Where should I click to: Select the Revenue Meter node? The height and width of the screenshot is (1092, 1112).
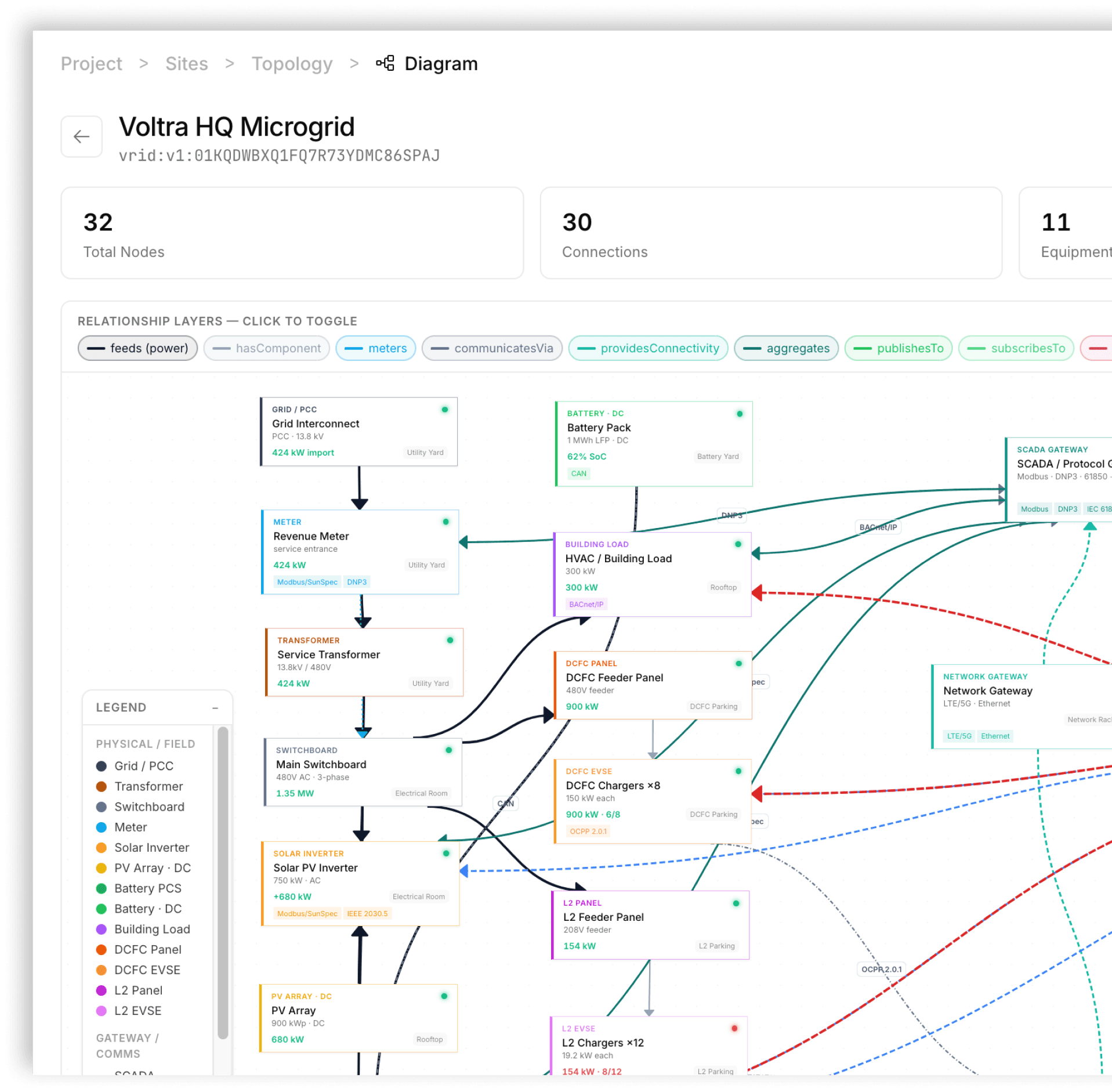coord(360,552)
